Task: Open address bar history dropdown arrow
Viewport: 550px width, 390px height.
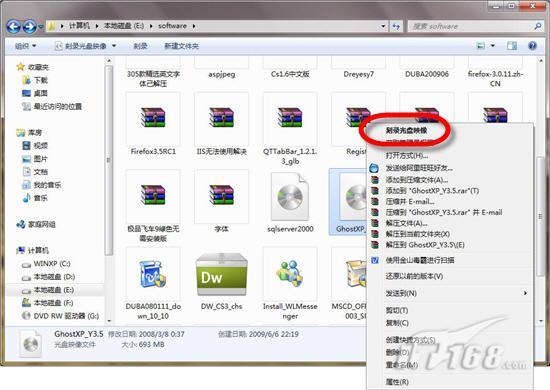Action: [x=383, y=26]
